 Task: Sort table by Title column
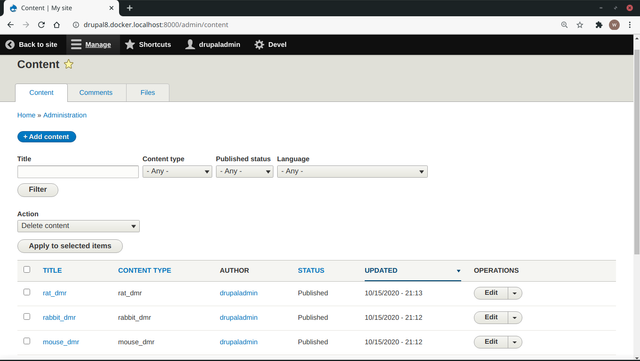52,271
